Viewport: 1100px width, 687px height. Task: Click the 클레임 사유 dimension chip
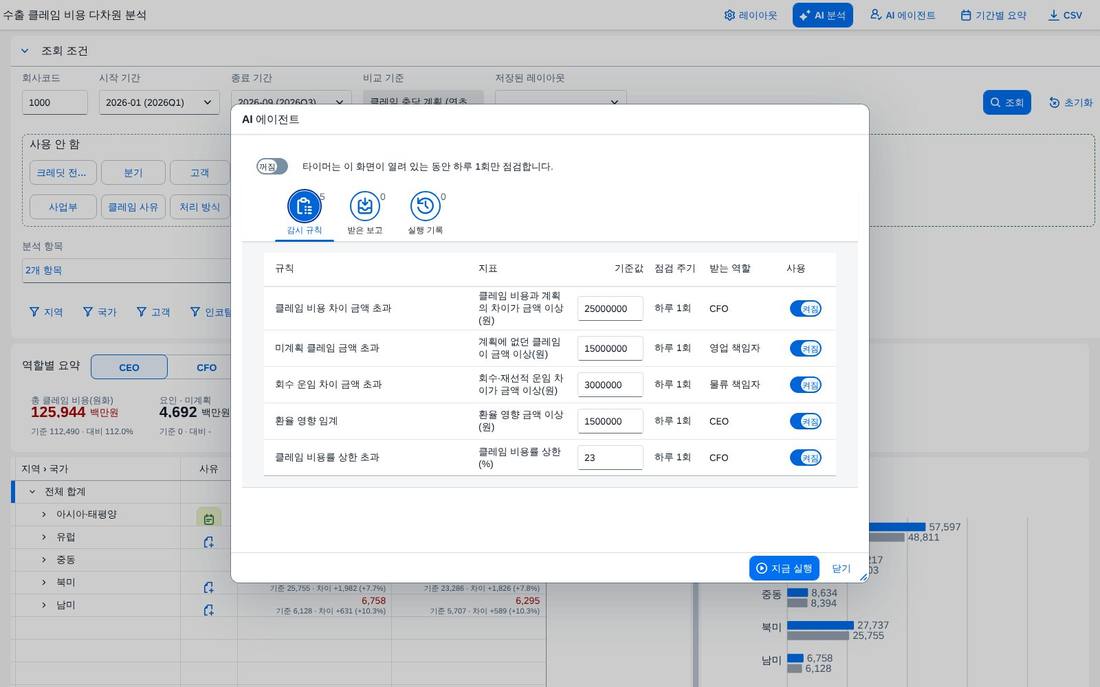133,207
